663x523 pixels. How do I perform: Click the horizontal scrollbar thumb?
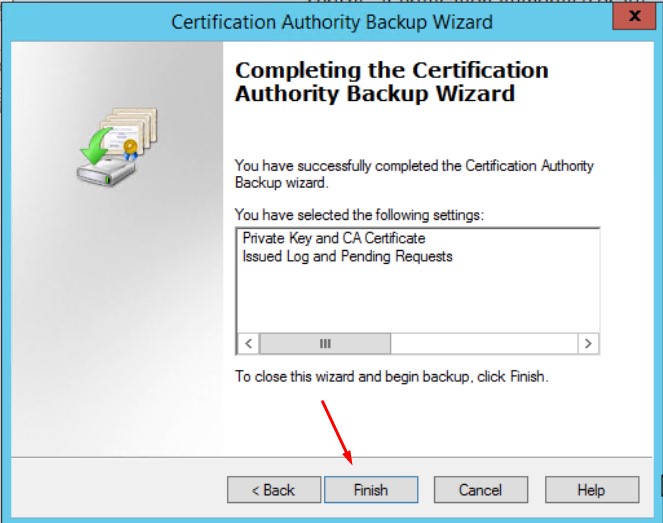click(324, 343)
